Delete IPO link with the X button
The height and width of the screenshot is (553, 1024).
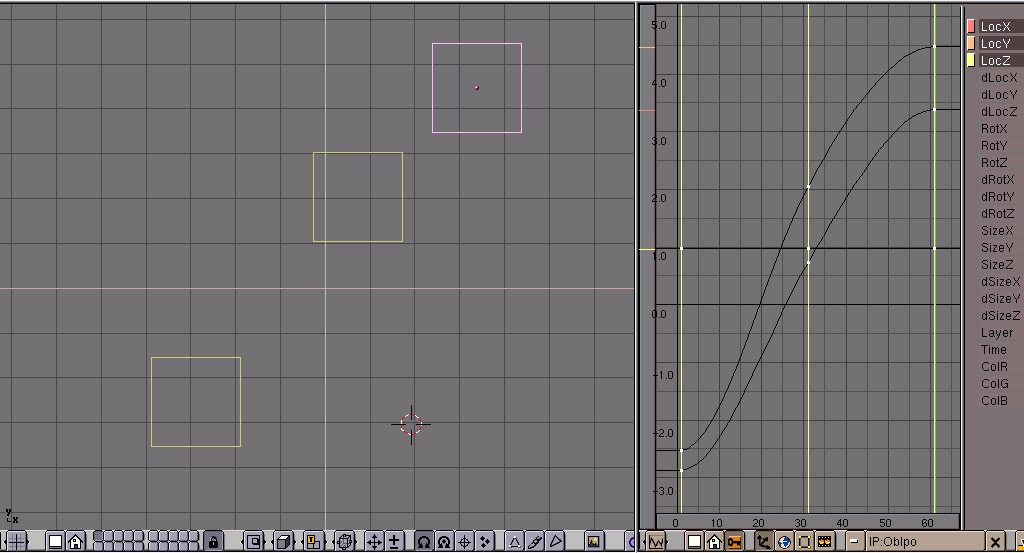(995, 542)
